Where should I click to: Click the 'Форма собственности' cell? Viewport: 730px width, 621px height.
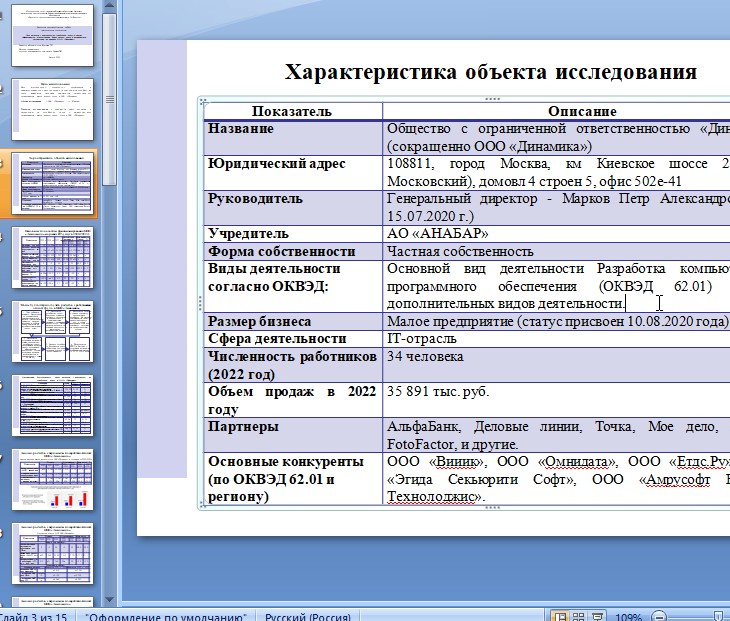click(293, 251)
